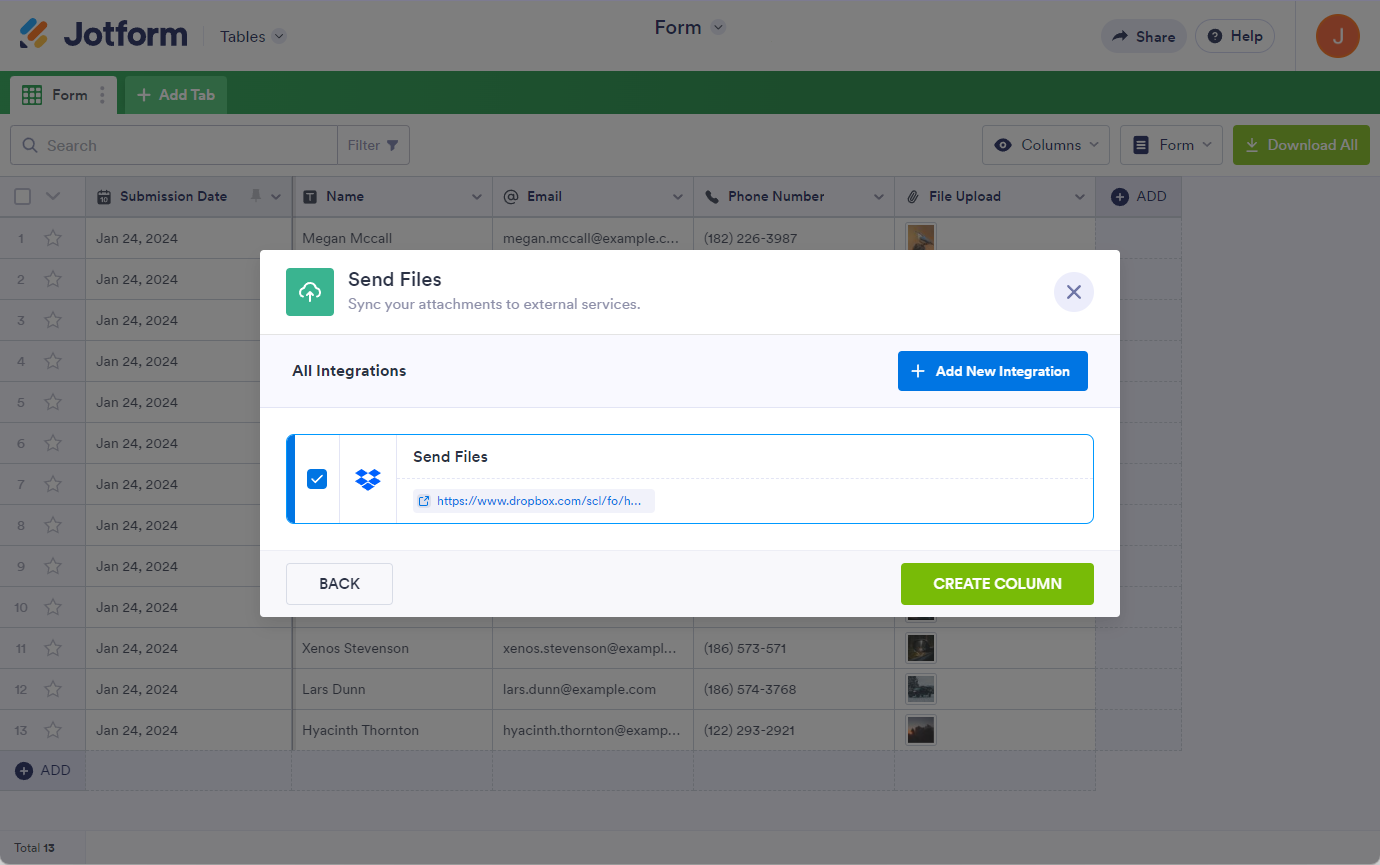
Task: Click the Add Tab tab
Action: (176, 95)
